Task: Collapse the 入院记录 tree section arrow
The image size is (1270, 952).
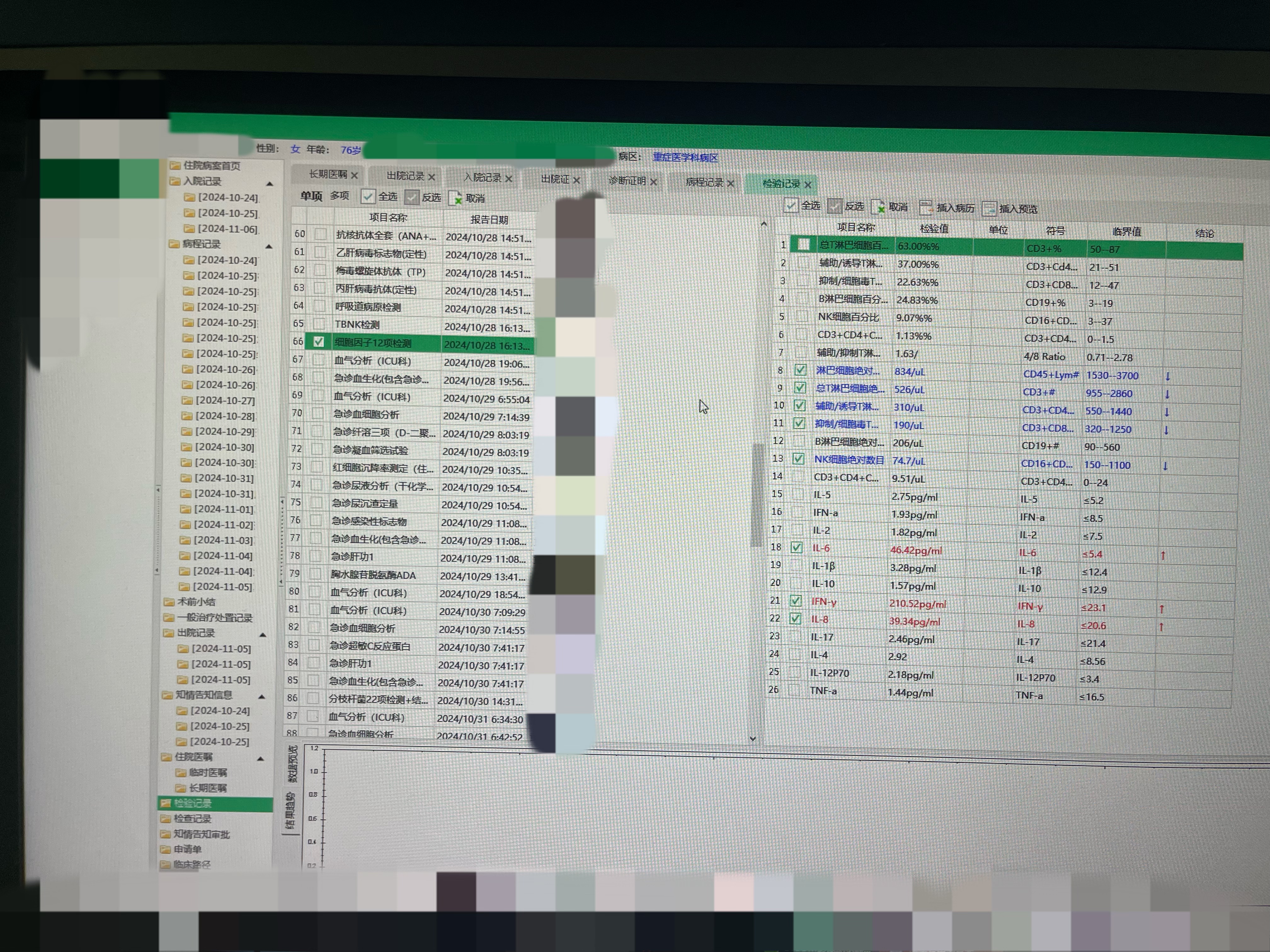Action: coord(269,184)
